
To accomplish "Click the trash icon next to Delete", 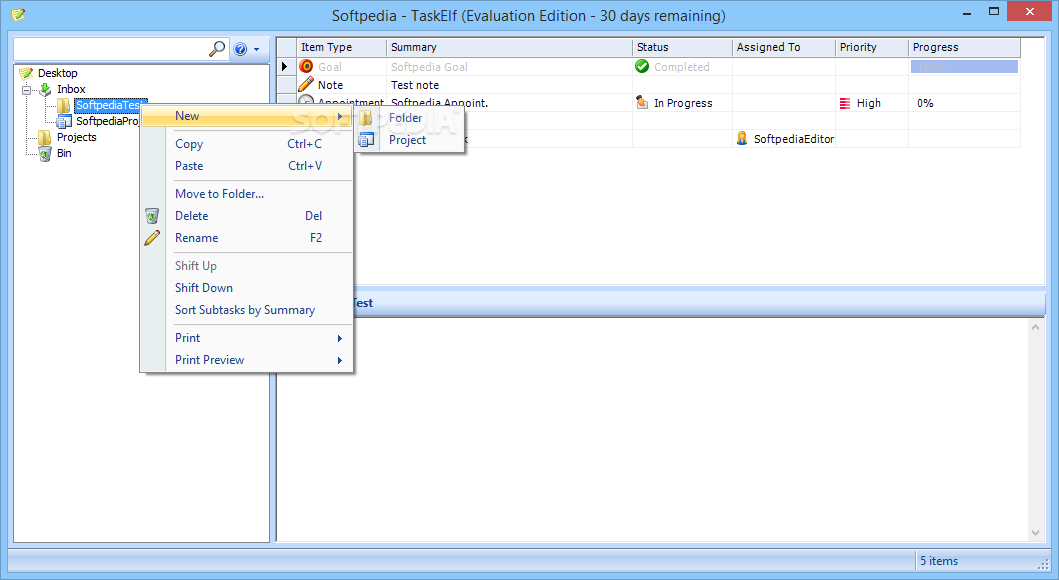I will pos(152,216).
